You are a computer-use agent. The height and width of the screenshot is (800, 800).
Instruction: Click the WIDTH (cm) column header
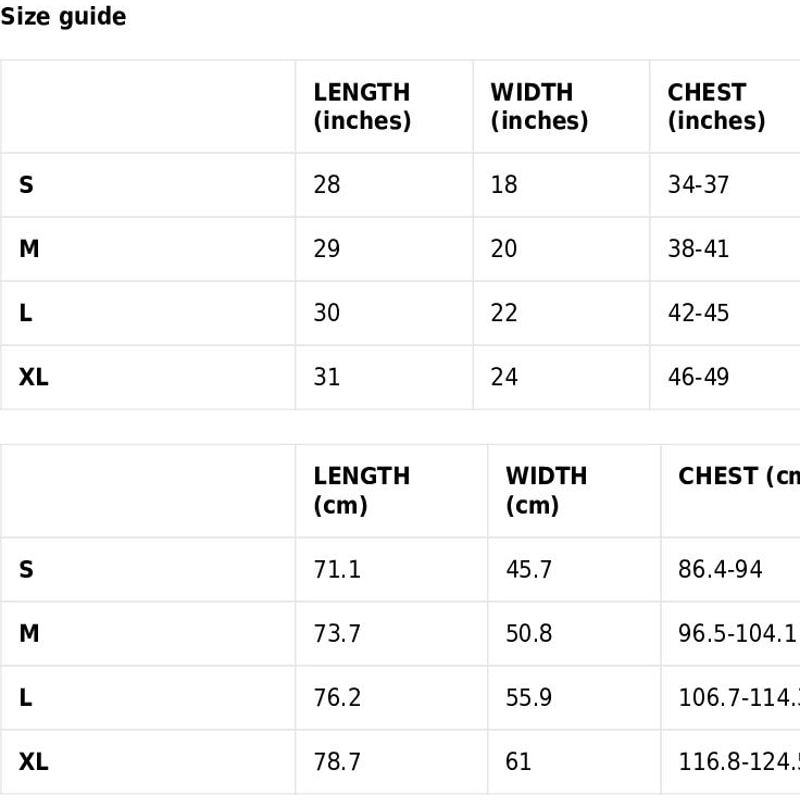coord(546,491)
